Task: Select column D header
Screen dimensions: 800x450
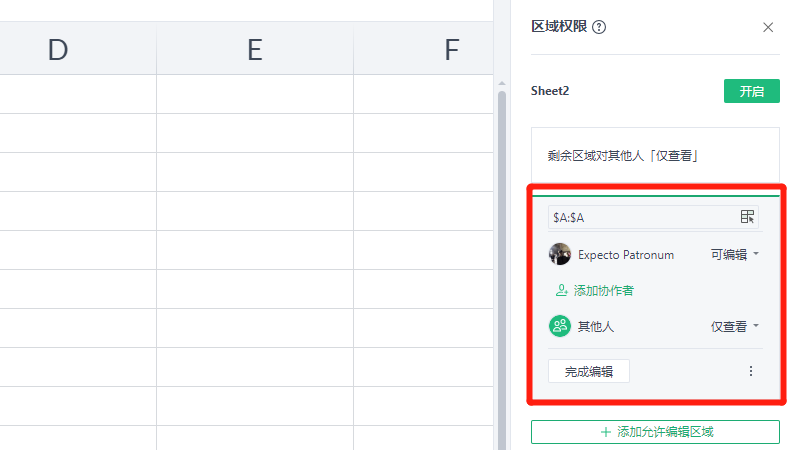Action: coord(58,50)
